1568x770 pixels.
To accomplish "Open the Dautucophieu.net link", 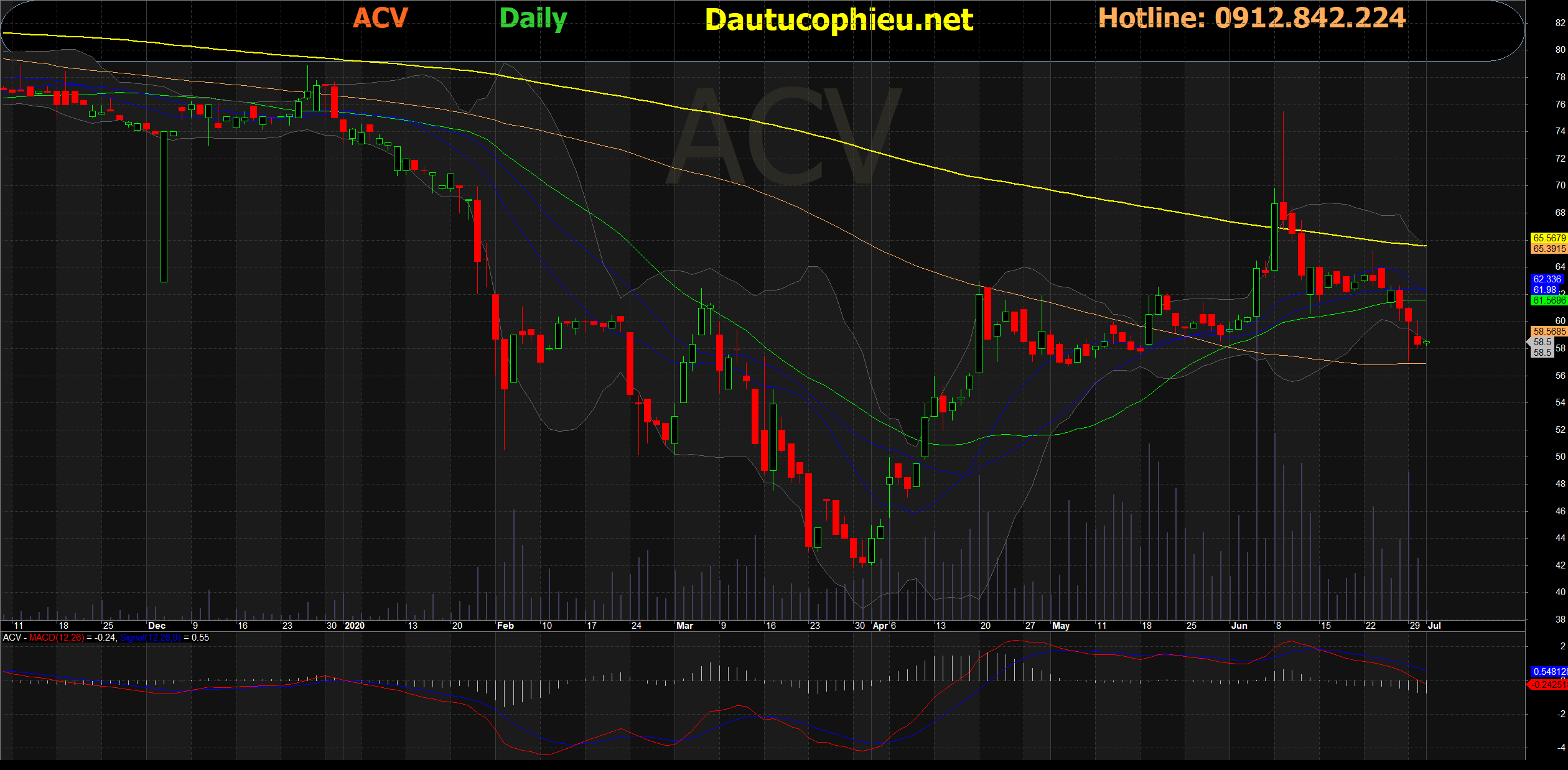I will coord(839,20).
